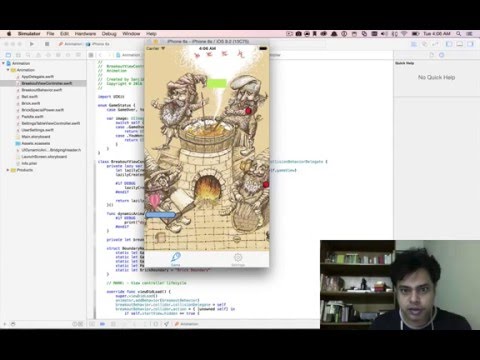
Task: Open Spotlight search in menu bar
Action: click(459, 34)
